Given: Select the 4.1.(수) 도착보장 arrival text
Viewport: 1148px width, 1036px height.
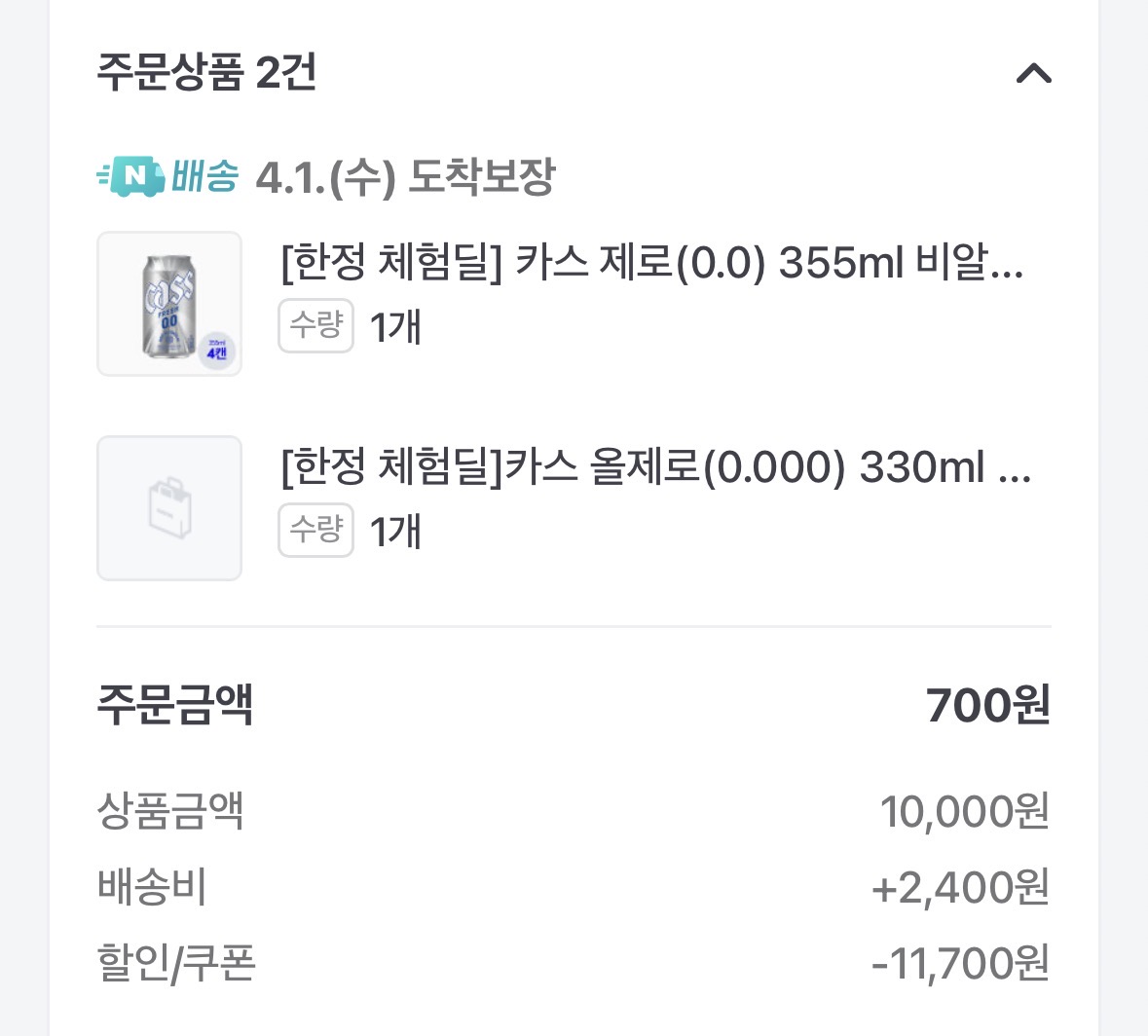Looking at the screenshot, I should (x=405, y=177).
